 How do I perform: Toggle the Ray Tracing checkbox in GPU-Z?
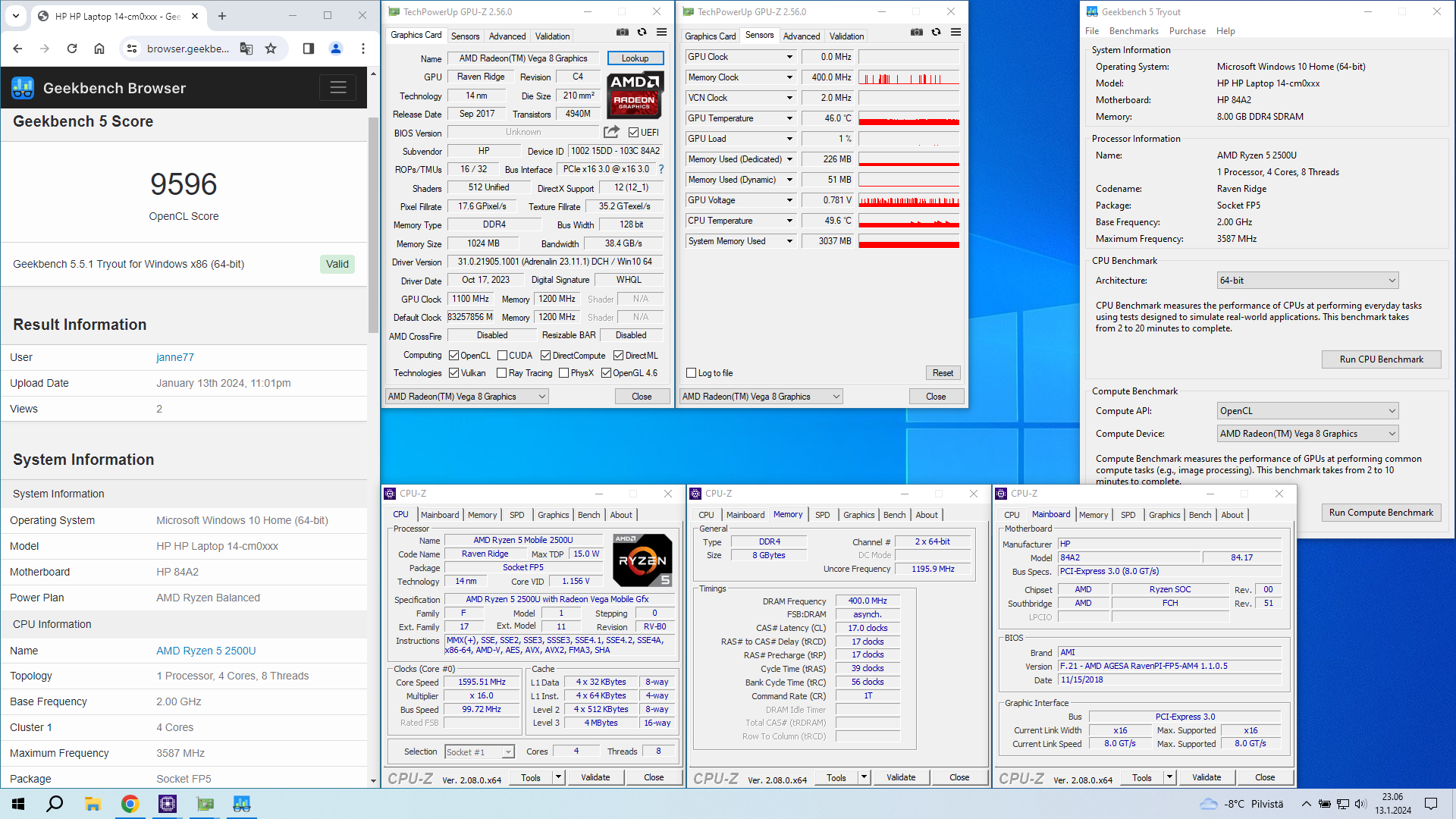(501, 373)
